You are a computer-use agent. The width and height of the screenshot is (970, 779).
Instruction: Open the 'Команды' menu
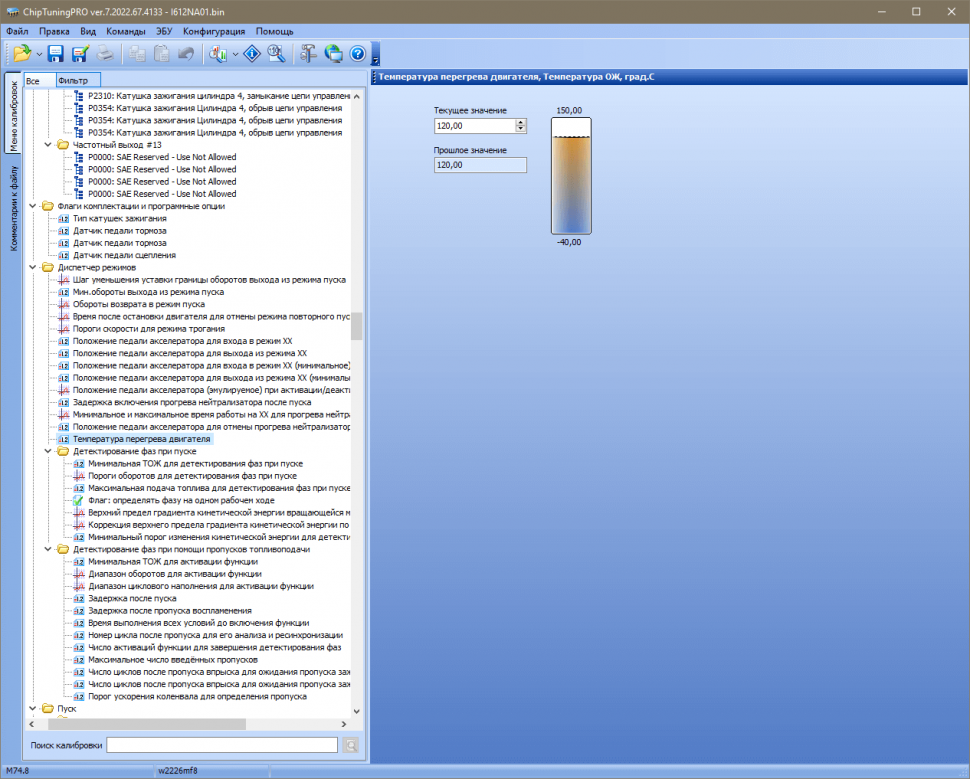click(x=126, y=31)
